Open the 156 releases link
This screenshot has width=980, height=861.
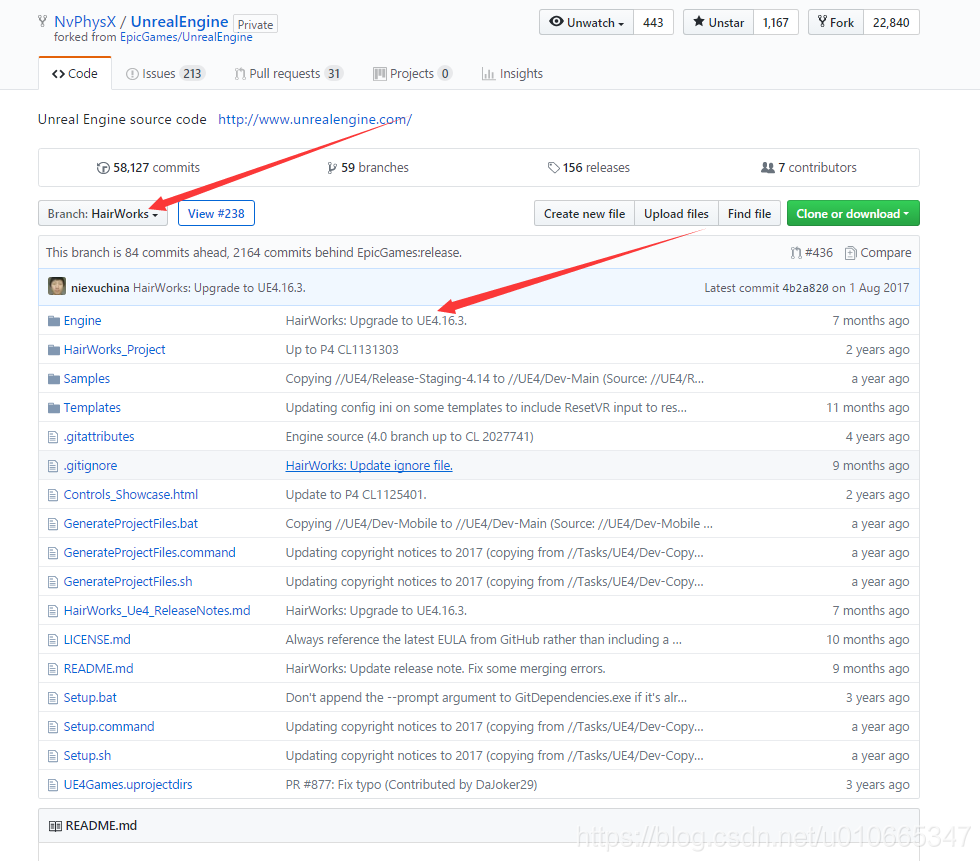[x=589, y=167]
